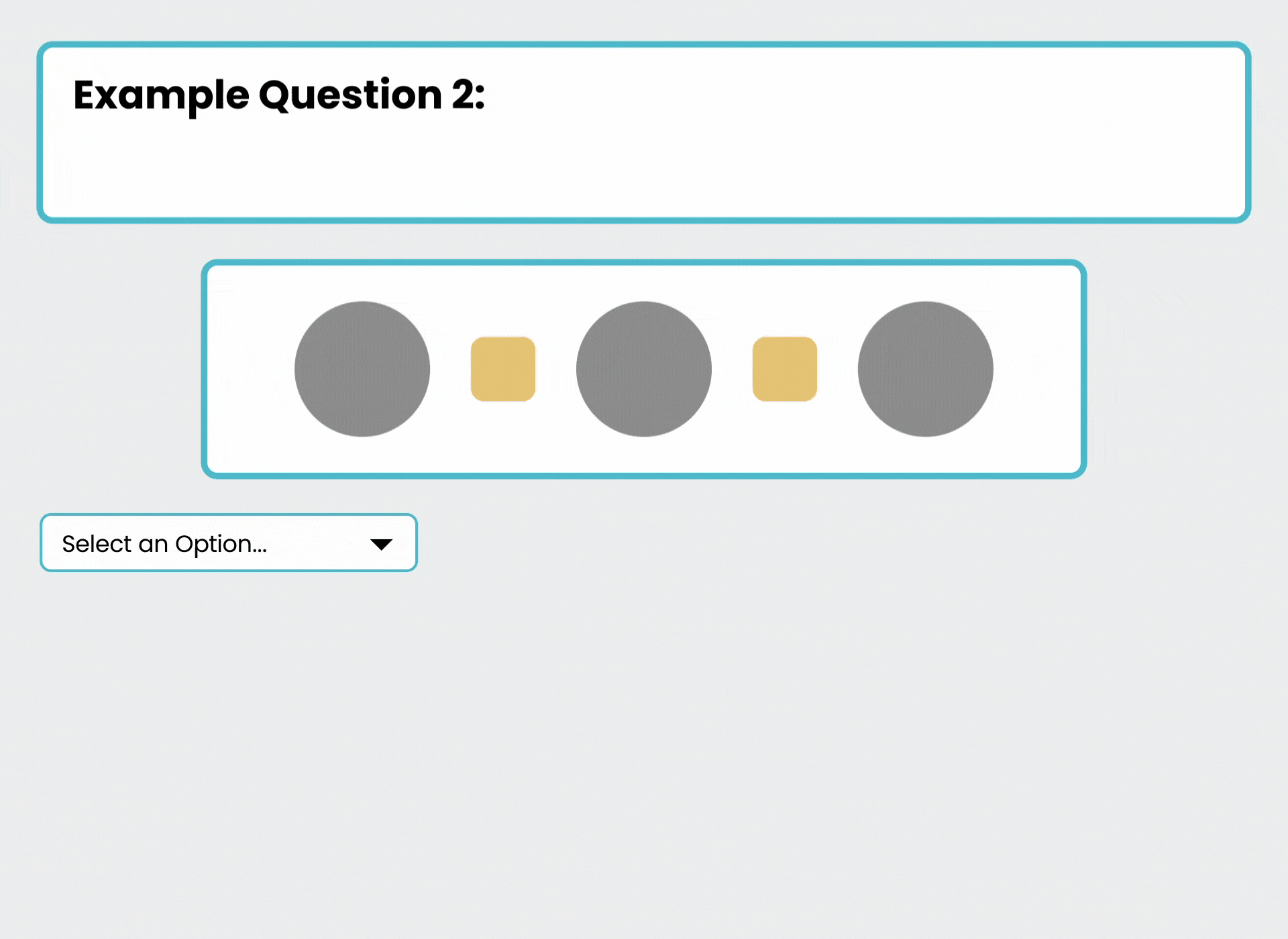Click the Select an Option placeholder text
The height and width of the screenshot is (939, 1288).
pos(164,544)
